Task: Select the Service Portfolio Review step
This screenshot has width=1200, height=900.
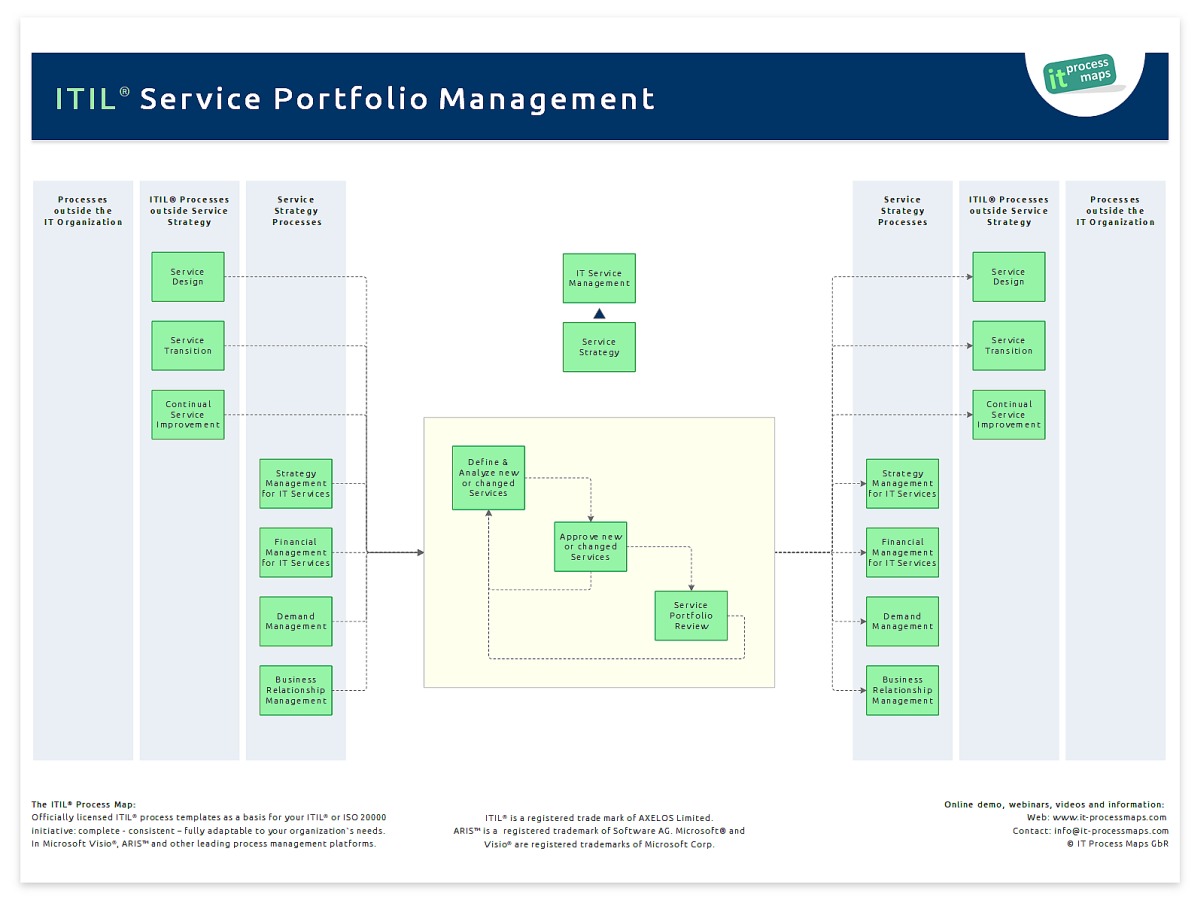Action: [x=691, y=616]
